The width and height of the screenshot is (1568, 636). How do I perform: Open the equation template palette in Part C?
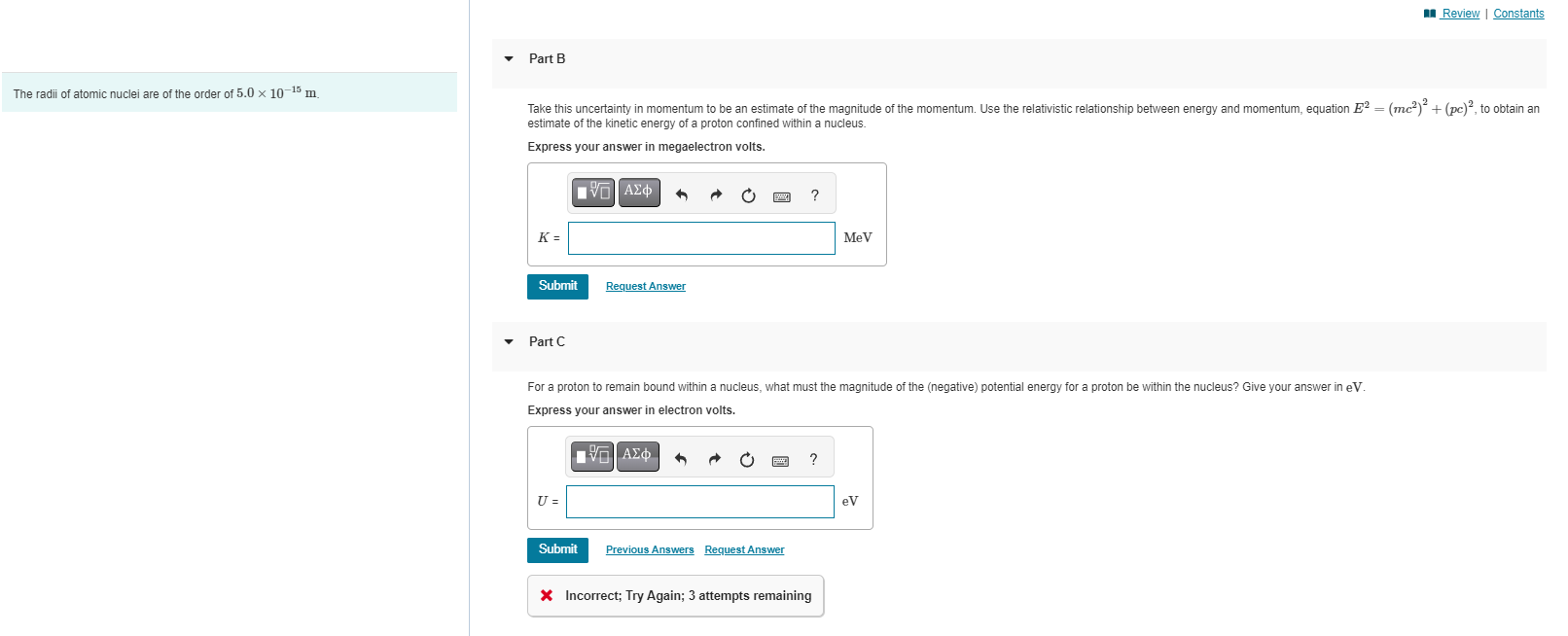[590, 455]
